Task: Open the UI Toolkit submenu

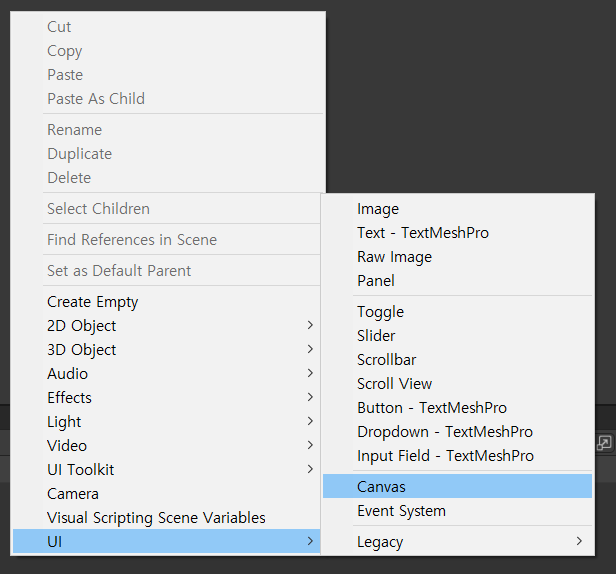Action: pos(167,469)
